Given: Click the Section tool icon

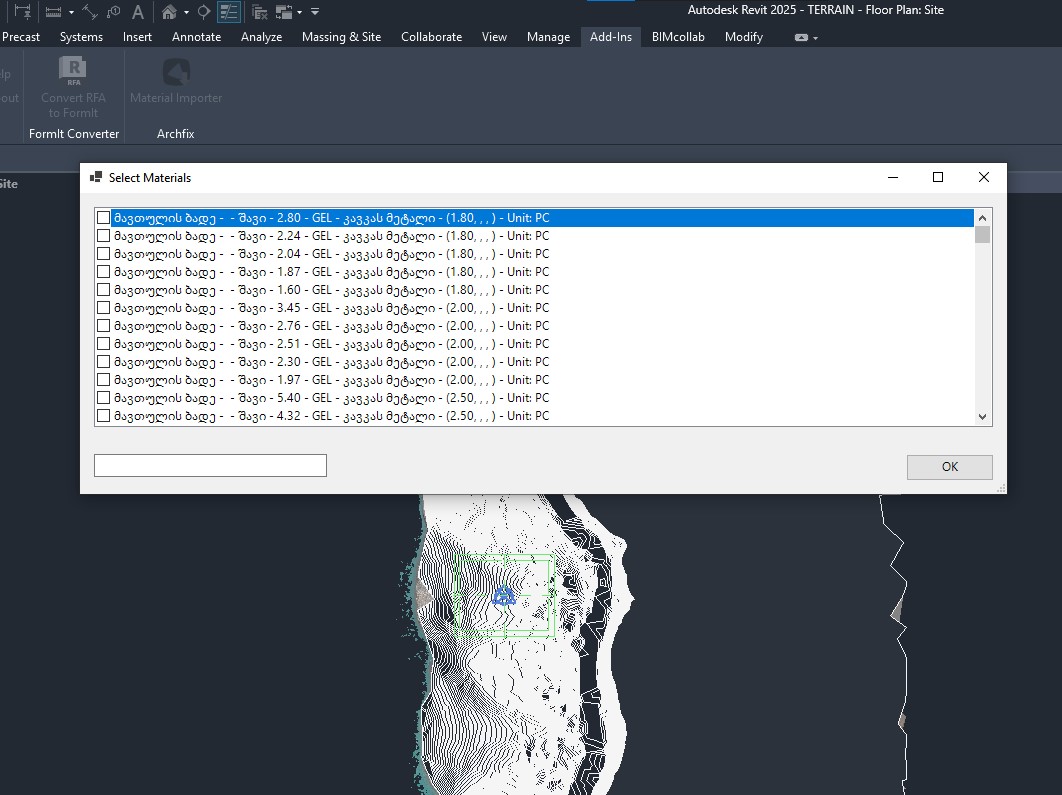Looking at the screenshot, I should [x=203, y=12].
